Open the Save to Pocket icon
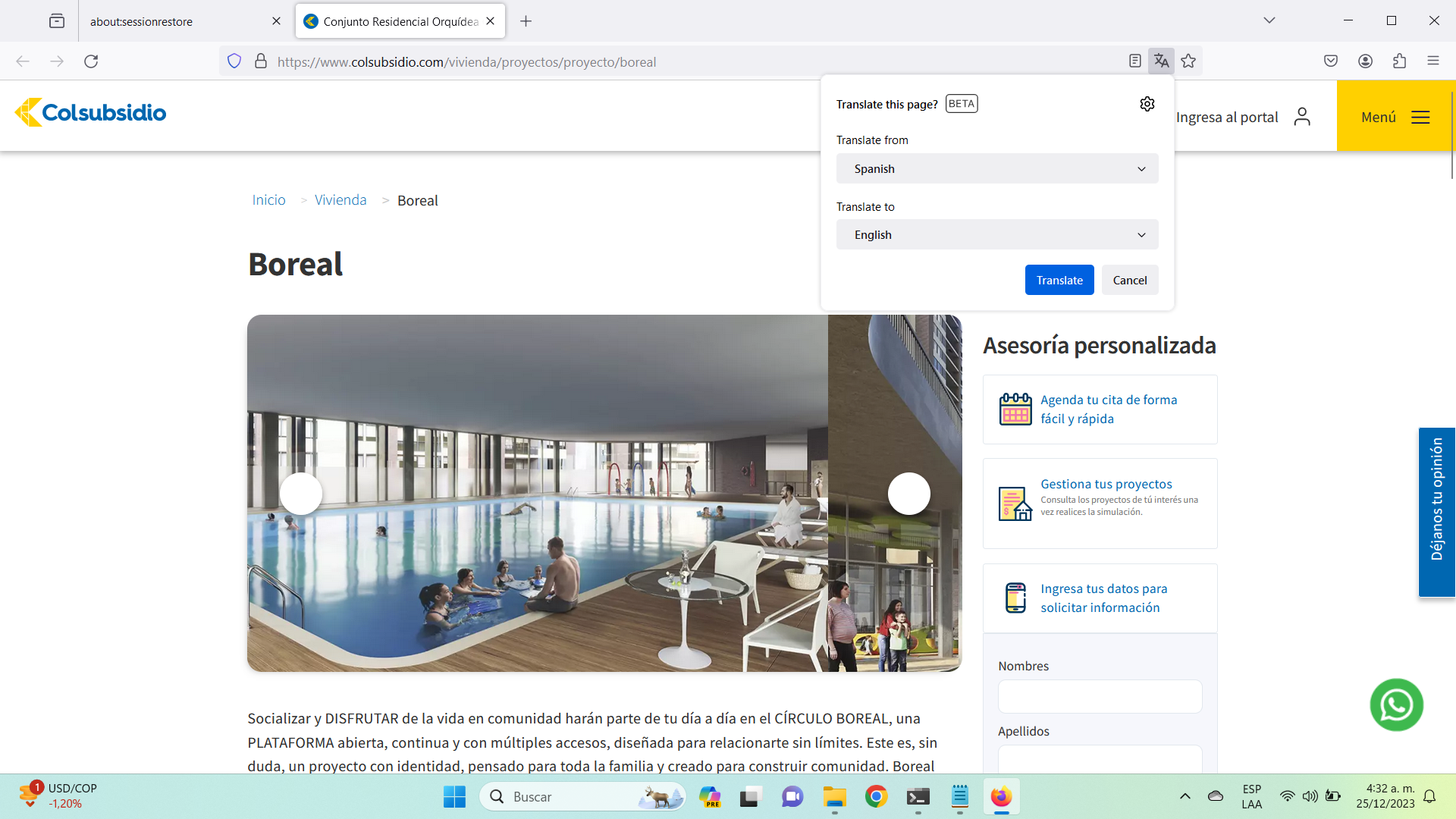Image resolution: width=1456 pixels, height=819 pixels. click(1330, 61)
